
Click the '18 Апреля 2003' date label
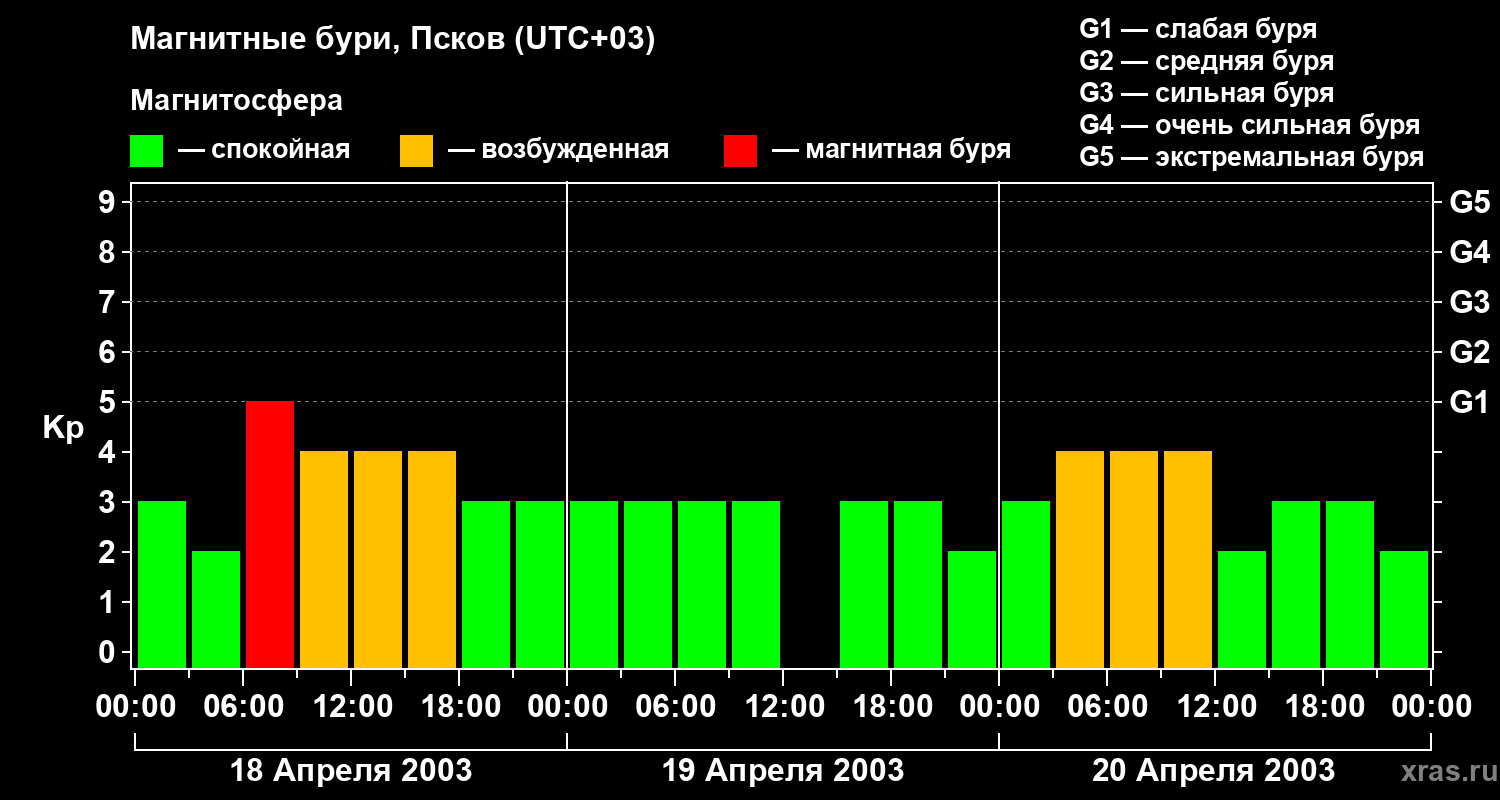pyautogui.click(x=351, y=771)
